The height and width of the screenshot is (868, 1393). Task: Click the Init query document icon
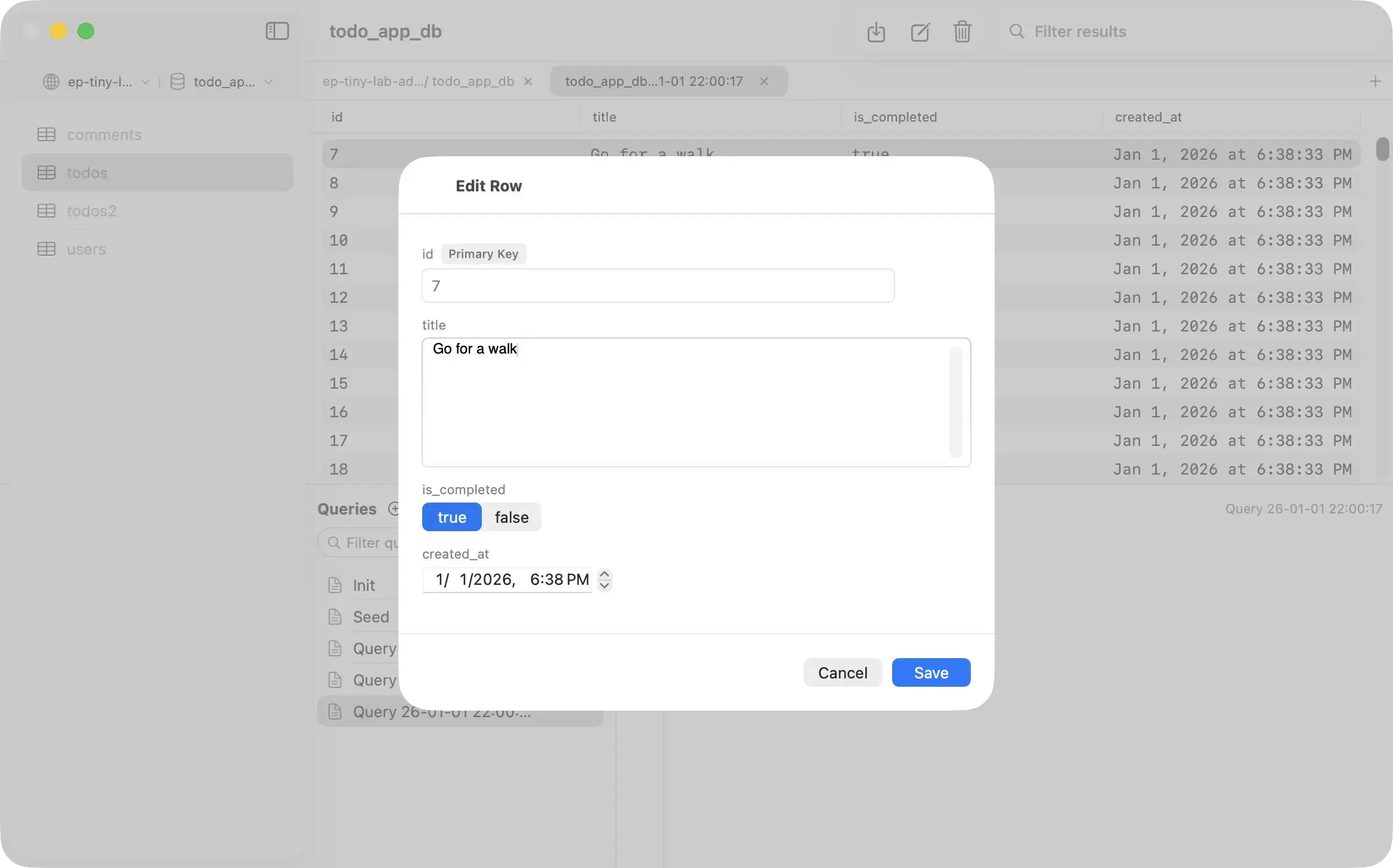click(335, 585)
